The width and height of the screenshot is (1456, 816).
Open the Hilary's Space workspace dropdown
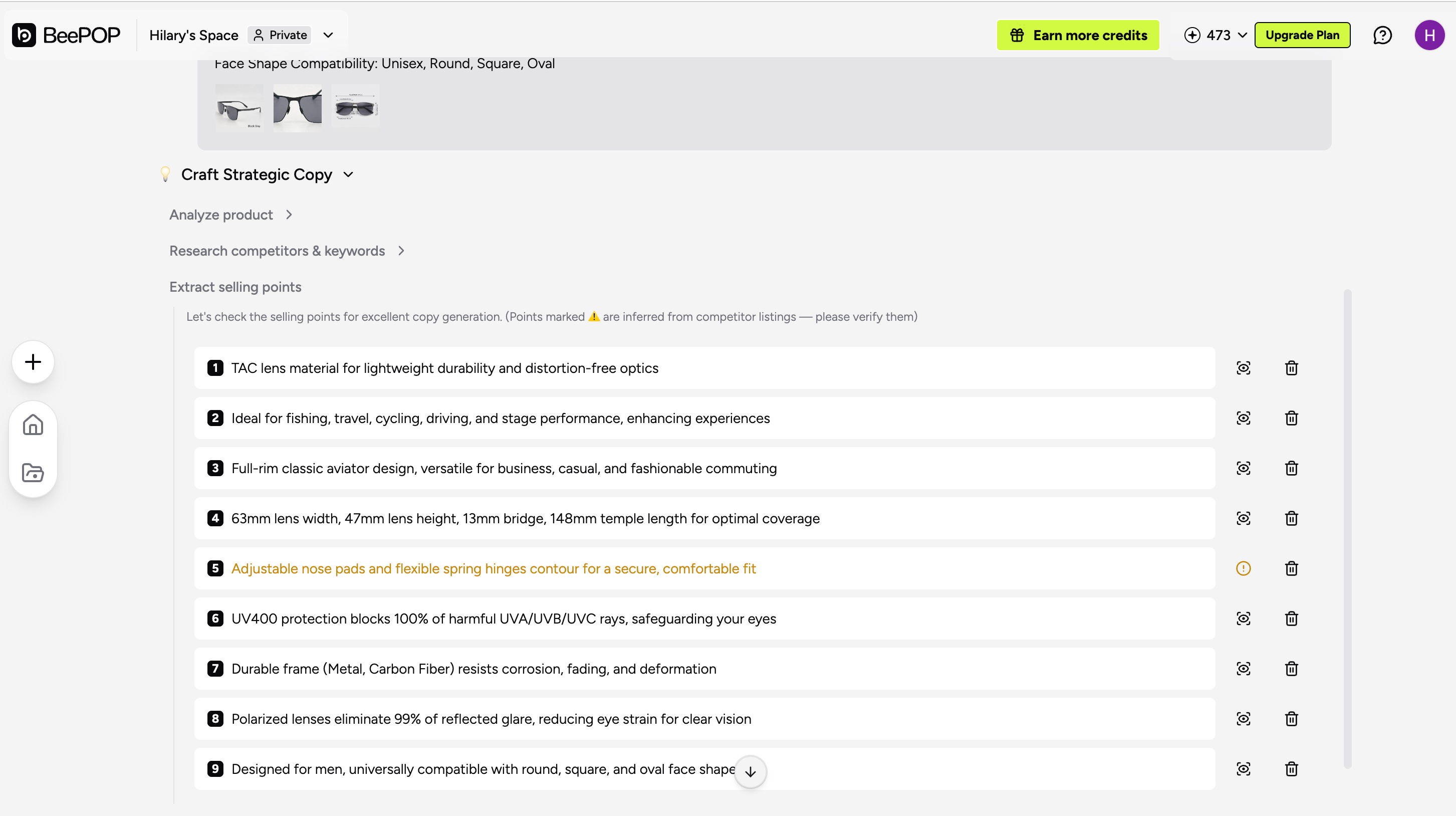pos(328,35)
